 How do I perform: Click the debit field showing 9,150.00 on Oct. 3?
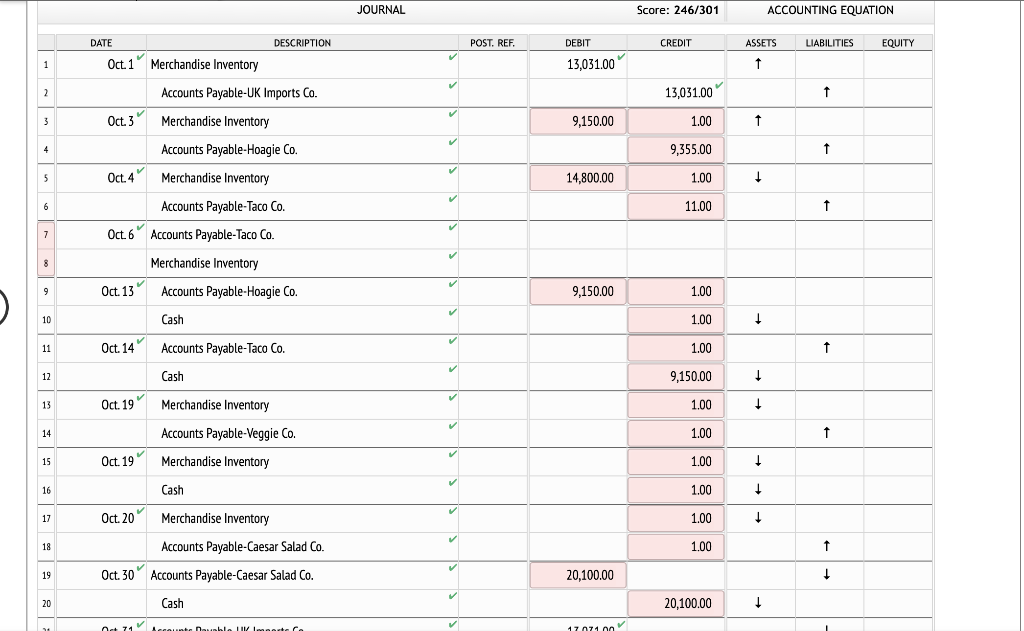[x=577, y=121]
